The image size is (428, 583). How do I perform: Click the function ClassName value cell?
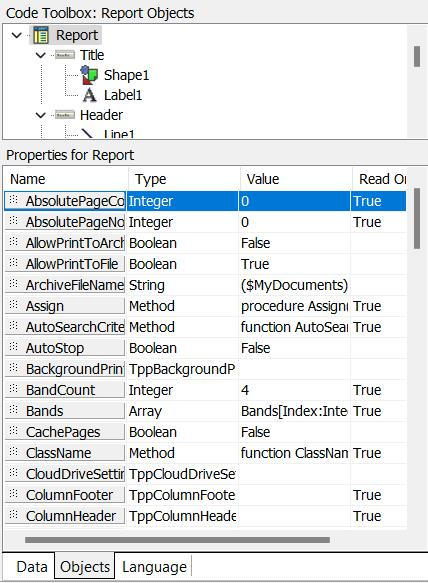(294, 453)
